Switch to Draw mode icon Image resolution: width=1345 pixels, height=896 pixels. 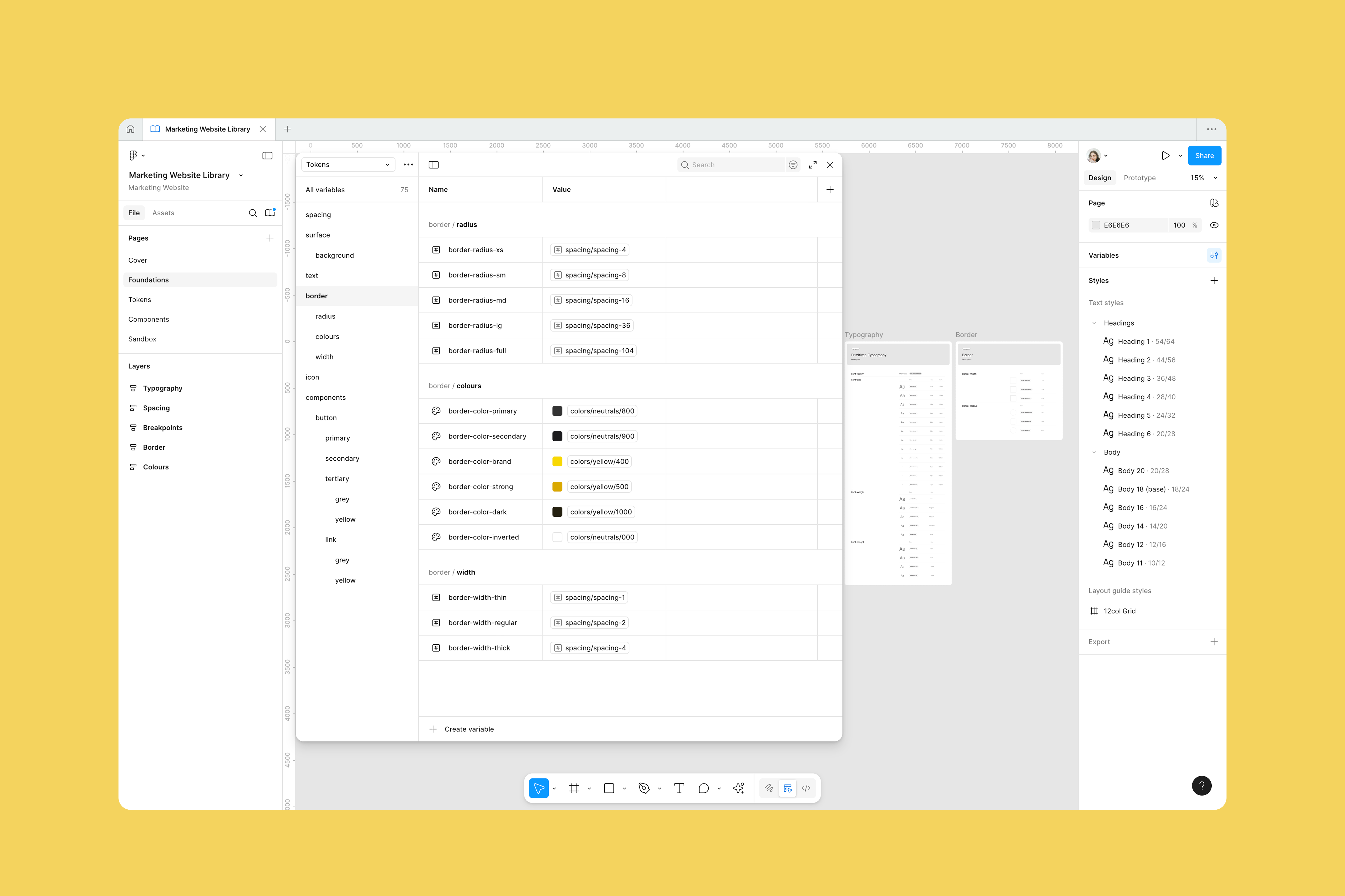(x=769, y=788)
